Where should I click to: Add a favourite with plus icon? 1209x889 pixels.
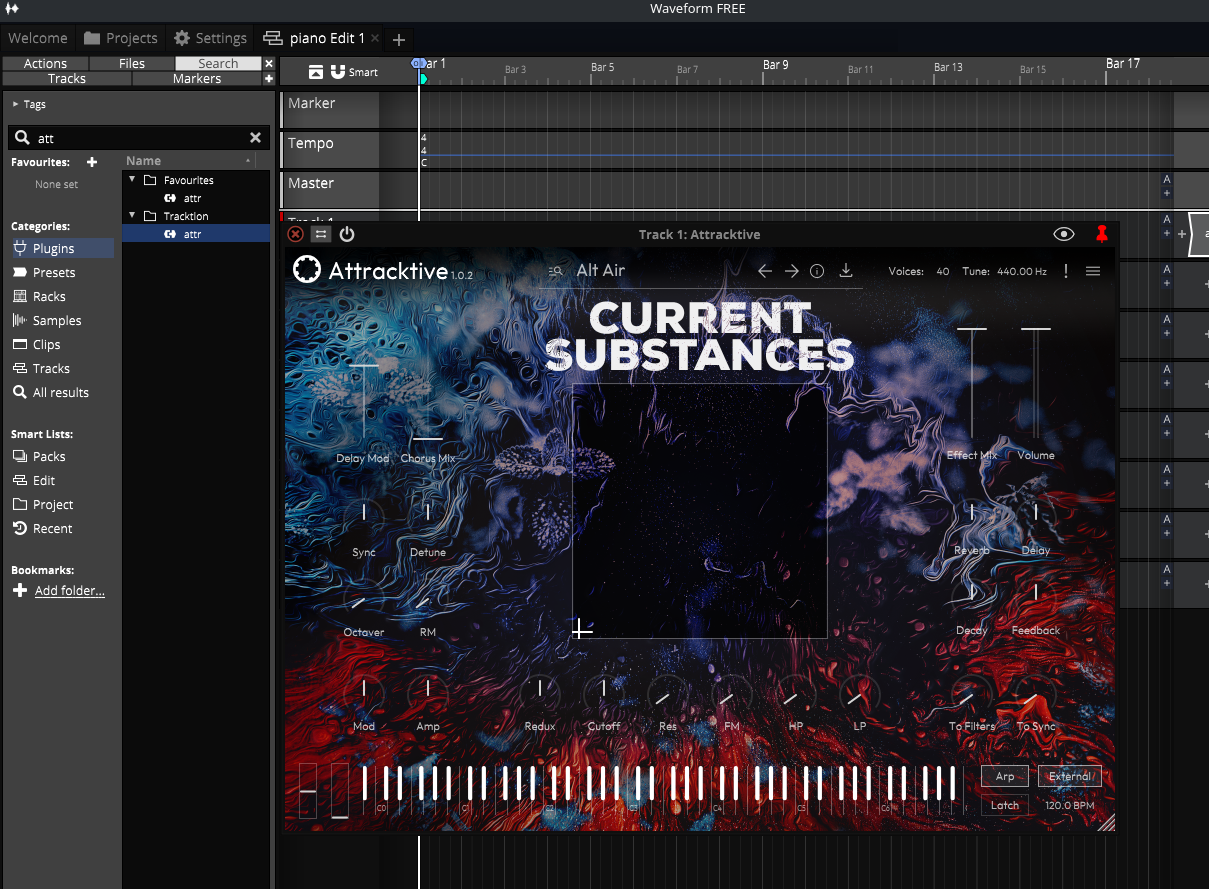[x=92, y=162]
